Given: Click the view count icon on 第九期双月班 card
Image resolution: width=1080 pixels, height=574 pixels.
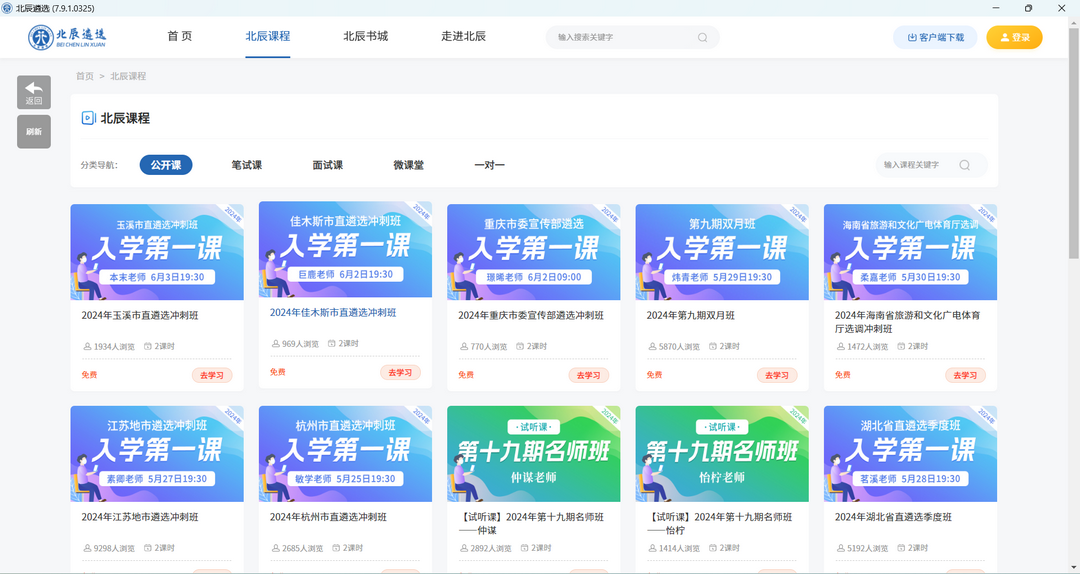Looking at the screenshot, I should [652, 347].
